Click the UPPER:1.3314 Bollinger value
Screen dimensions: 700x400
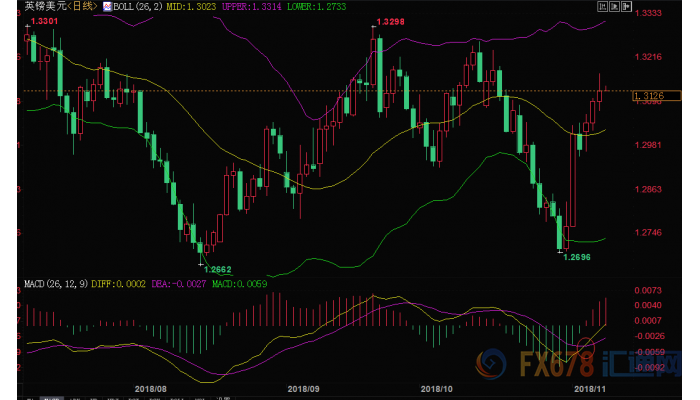[x=245, y=7]
